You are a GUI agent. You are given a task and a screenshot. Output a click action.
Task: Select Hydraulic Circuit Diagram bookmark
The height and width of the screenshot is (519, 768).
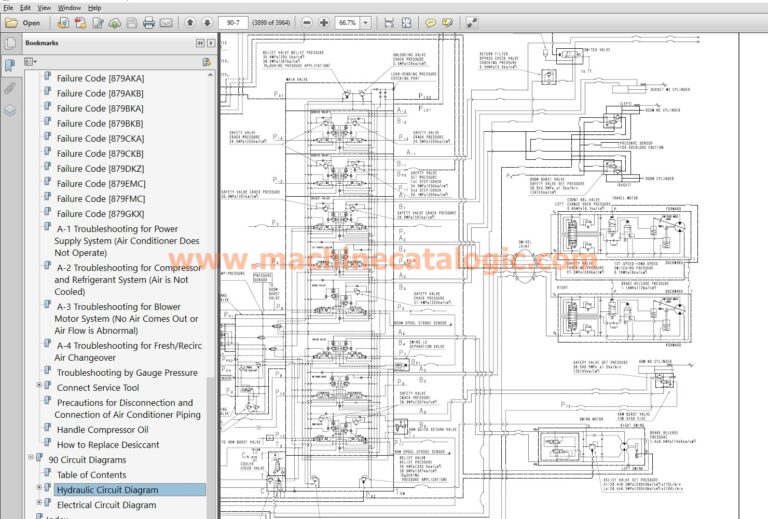click(107, 490)
